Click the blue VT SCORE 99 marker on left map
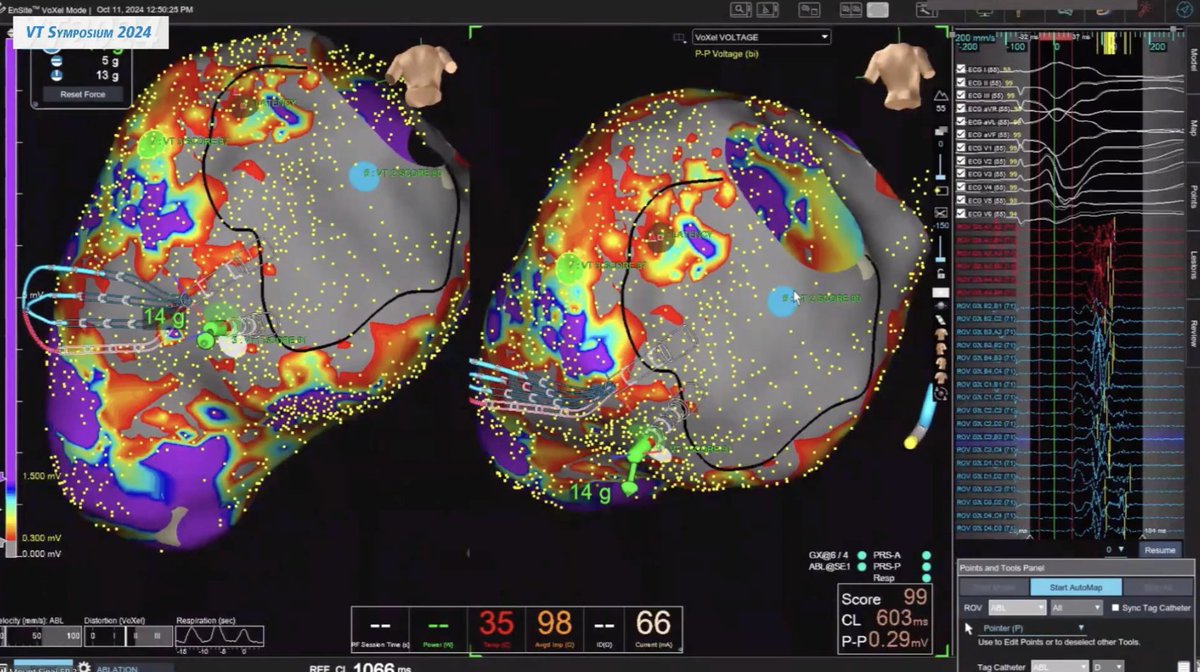Screen dimensions: 1200x672 pyautogui.click(x=364, y=176)
